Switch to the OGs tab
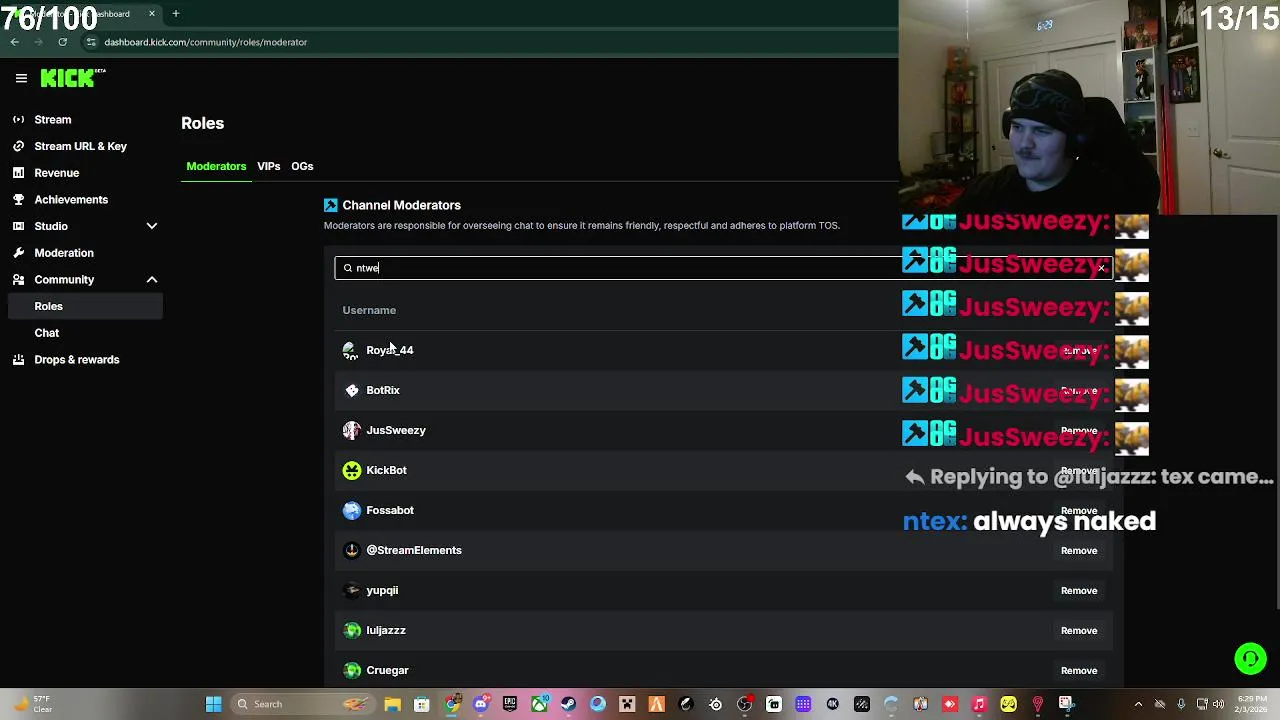Image resolution: width=1280 pixels, height=720 pixels. click(302, 166)
